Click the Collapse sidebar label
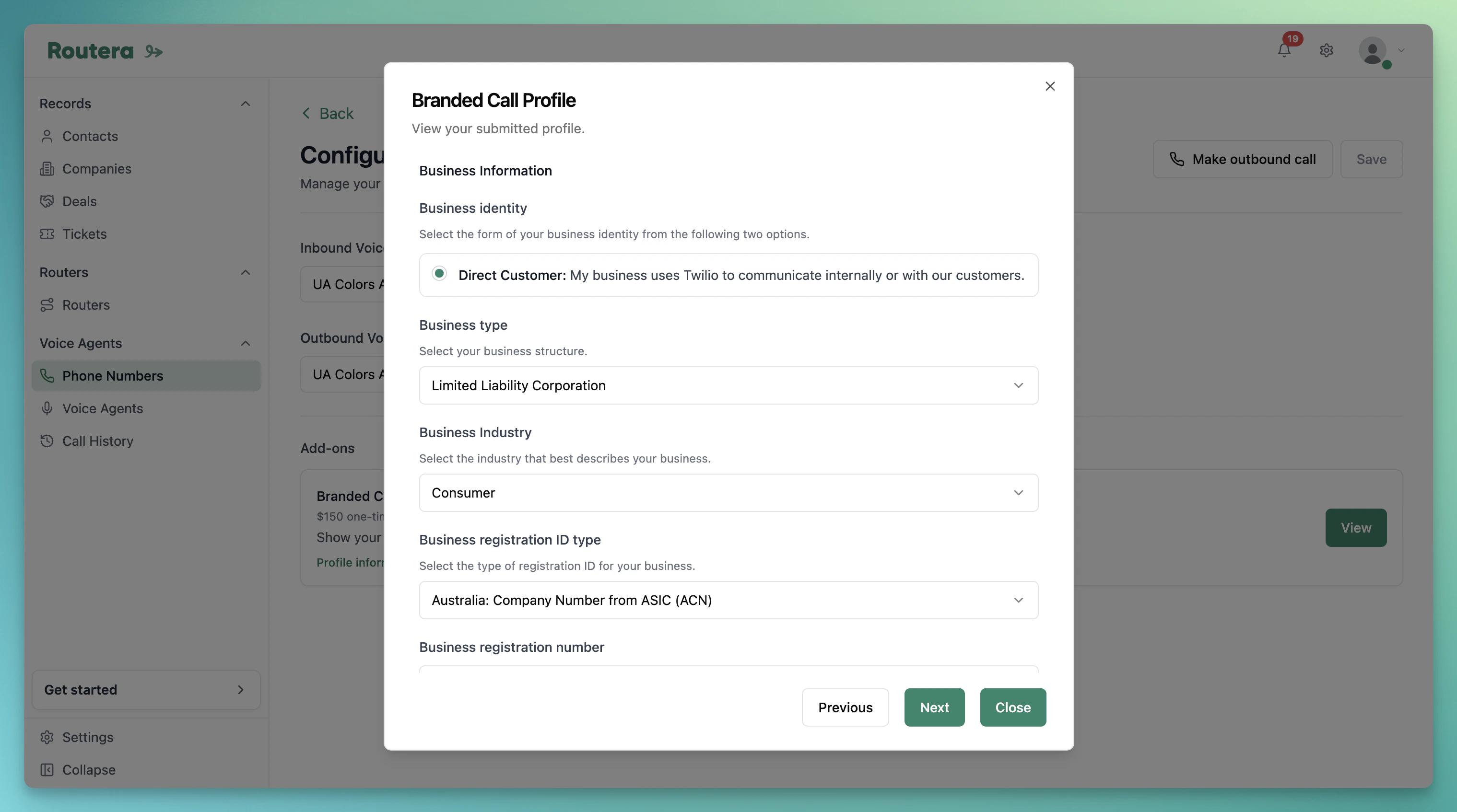Screen dimensions: 1457x812 point(89,770)
